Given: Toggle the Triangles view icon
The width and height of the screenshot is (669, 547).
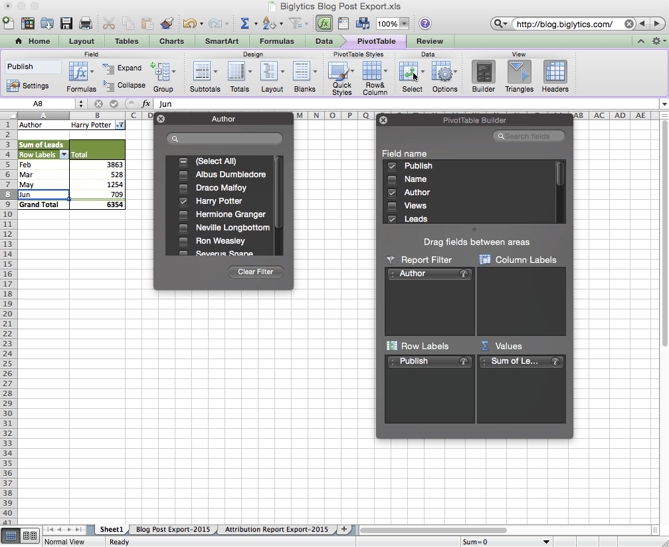Looking at the screenshot, I should (x=519, y=72).
